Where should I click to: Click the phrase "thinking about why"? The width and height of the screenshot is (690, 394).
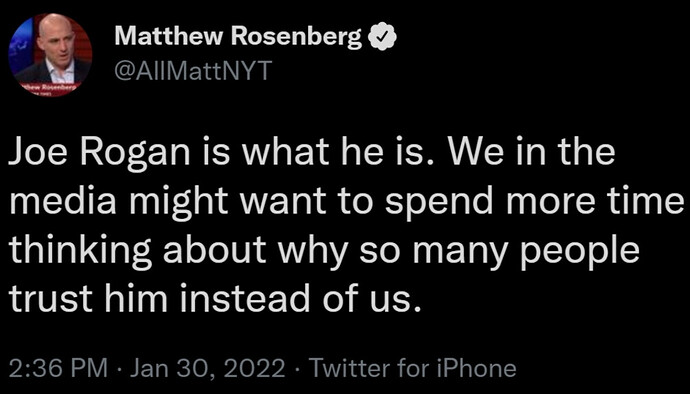click(177, 251)
